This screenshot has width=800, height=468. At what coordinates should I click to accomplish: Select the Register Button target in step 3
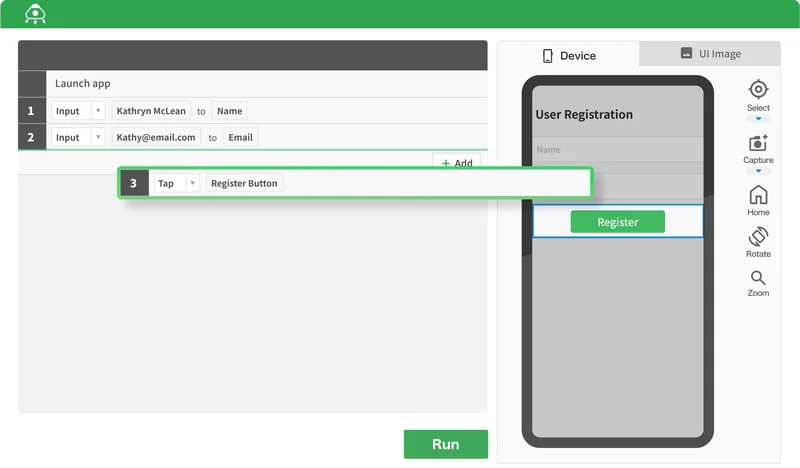244,183
